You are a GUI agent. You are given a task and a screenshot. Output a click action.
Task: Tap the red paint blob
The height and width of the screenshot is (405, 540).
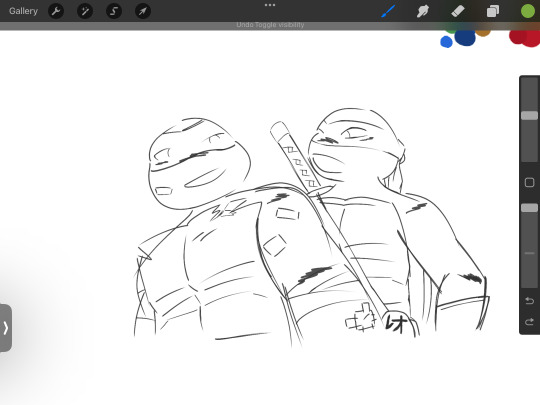[525, 38]
